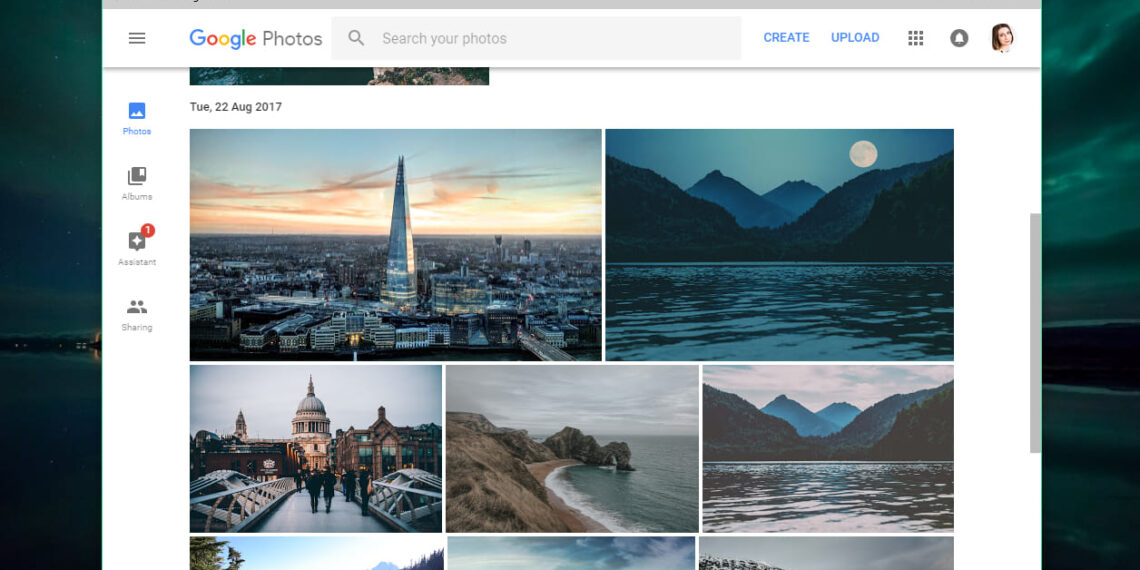The width and height of the screenshot is (1140, 570).
Task: Open the moonlit mountain lake photo
Action: [779, 244]
